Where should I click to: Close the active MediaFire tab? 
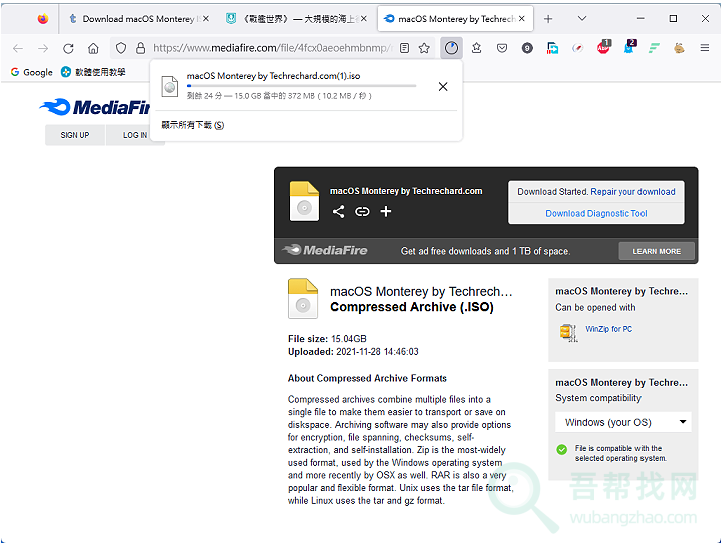[522, 18]
